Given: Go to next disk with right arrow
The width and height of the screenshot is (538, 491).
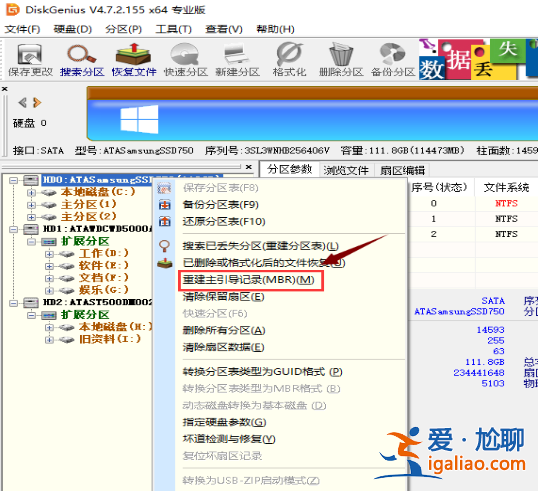Looking at the screenshot, I should pyautogui.click(x=37, y=102).
